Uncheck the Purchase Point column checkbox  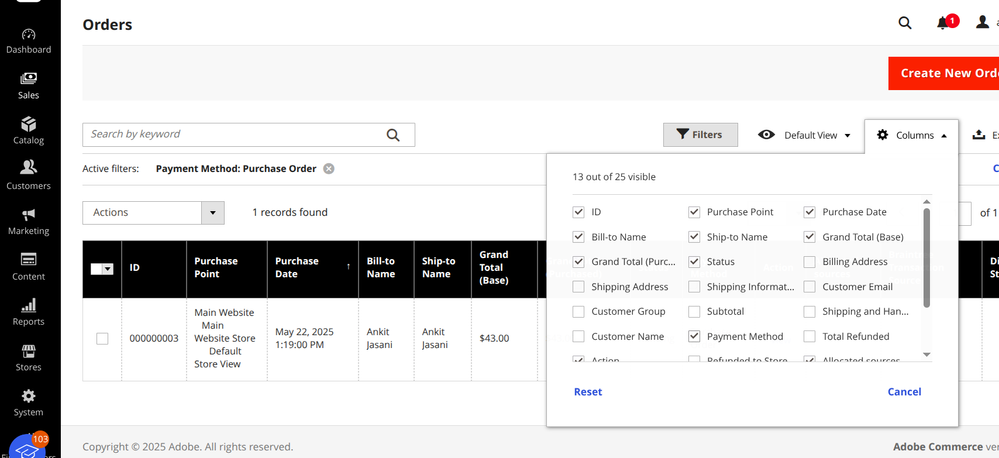pos(694,212)
